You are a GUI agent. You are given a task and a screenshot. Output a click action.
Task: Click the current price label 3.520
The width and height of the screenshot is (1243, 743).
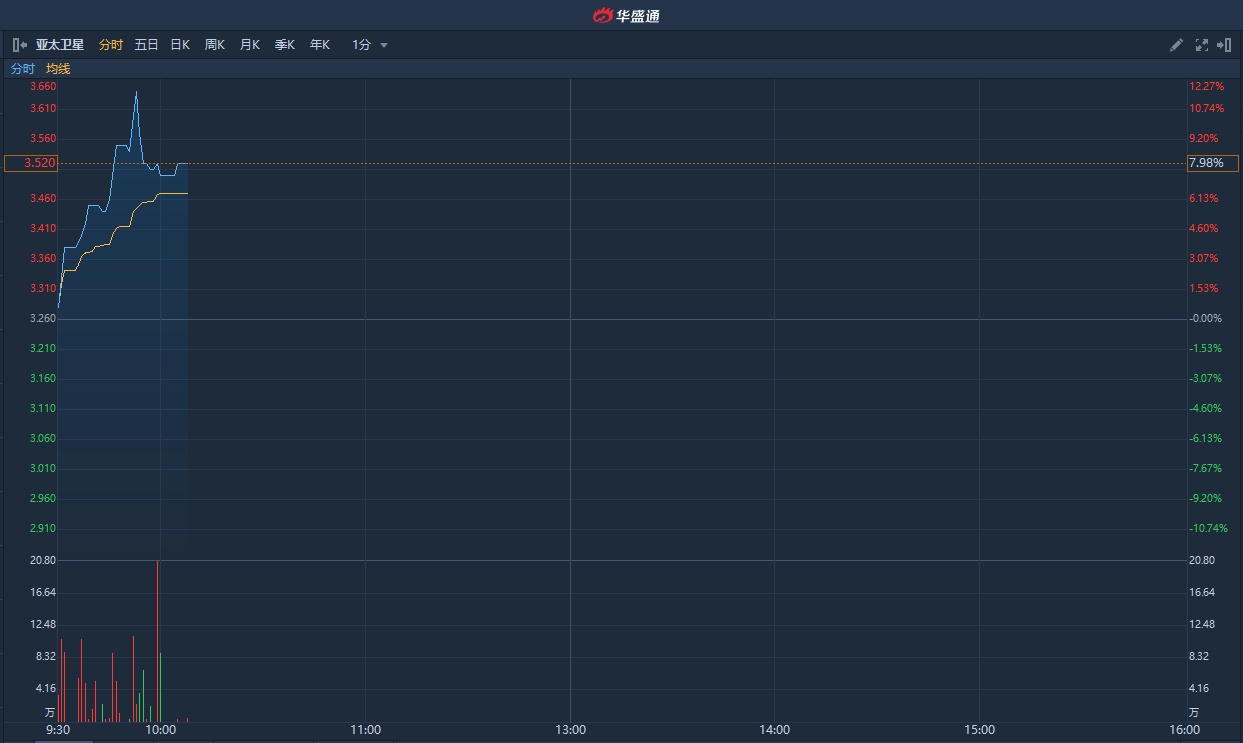tap(31, 163)
